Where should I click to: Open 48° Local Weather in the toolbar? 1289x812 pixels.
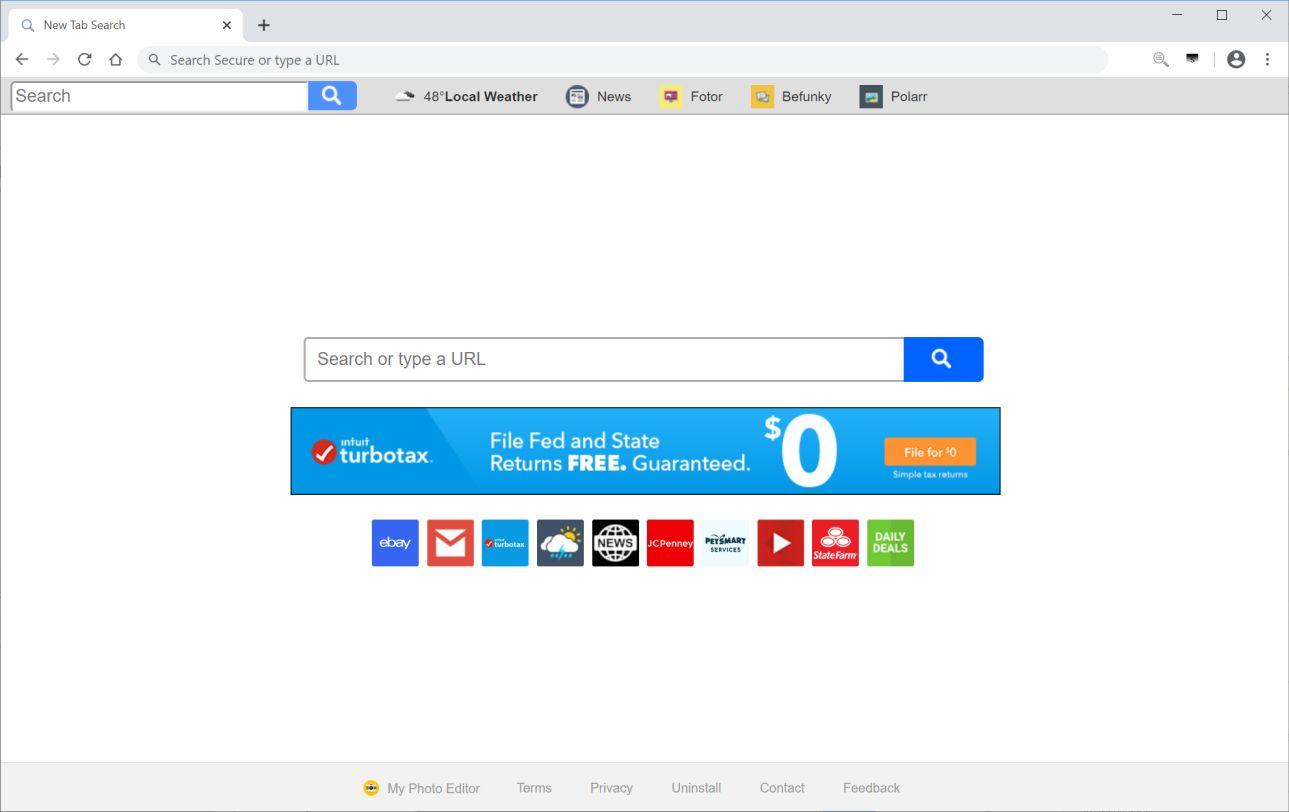(x=467, y=97)
